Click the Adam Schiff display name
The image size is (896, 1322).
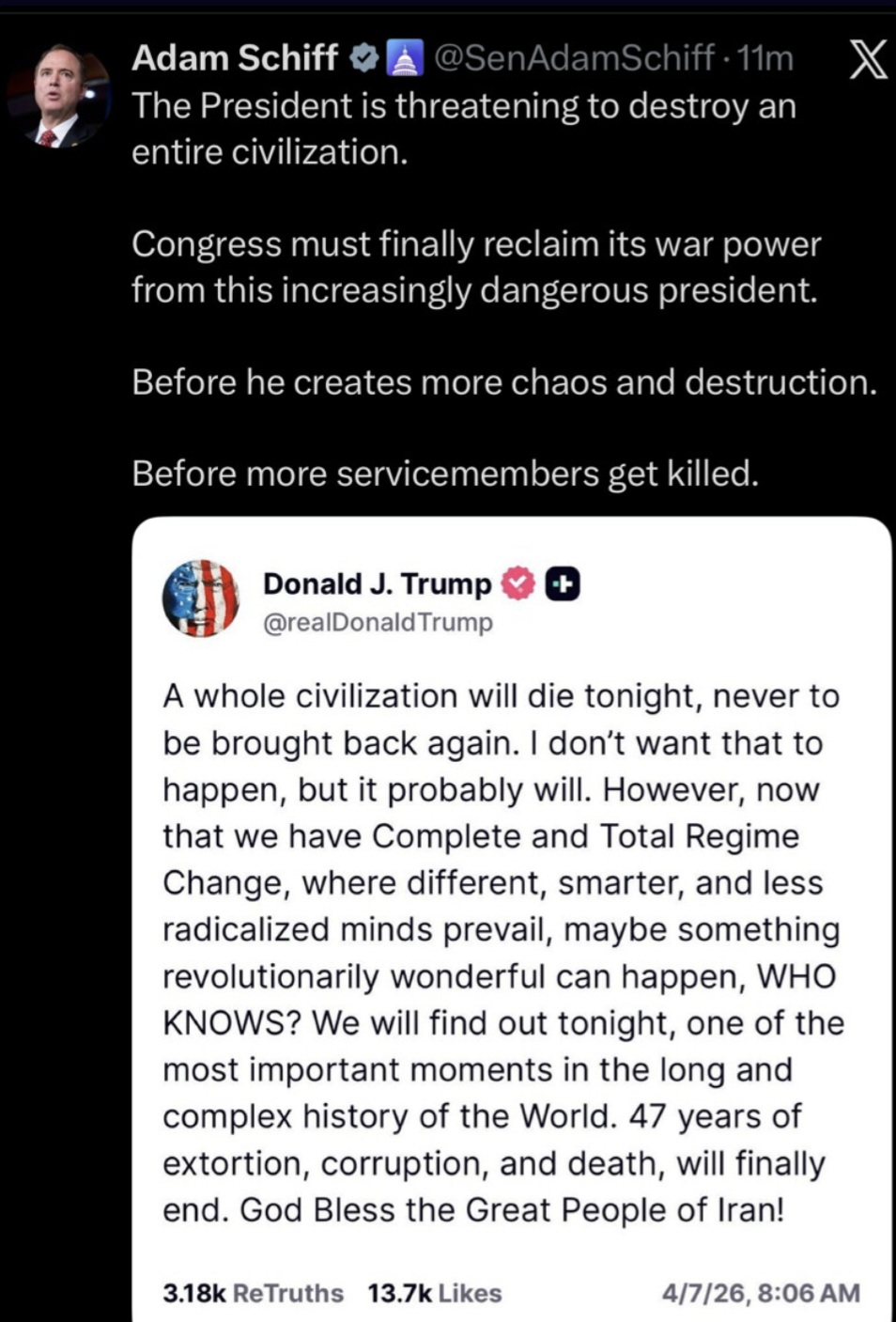234,57
